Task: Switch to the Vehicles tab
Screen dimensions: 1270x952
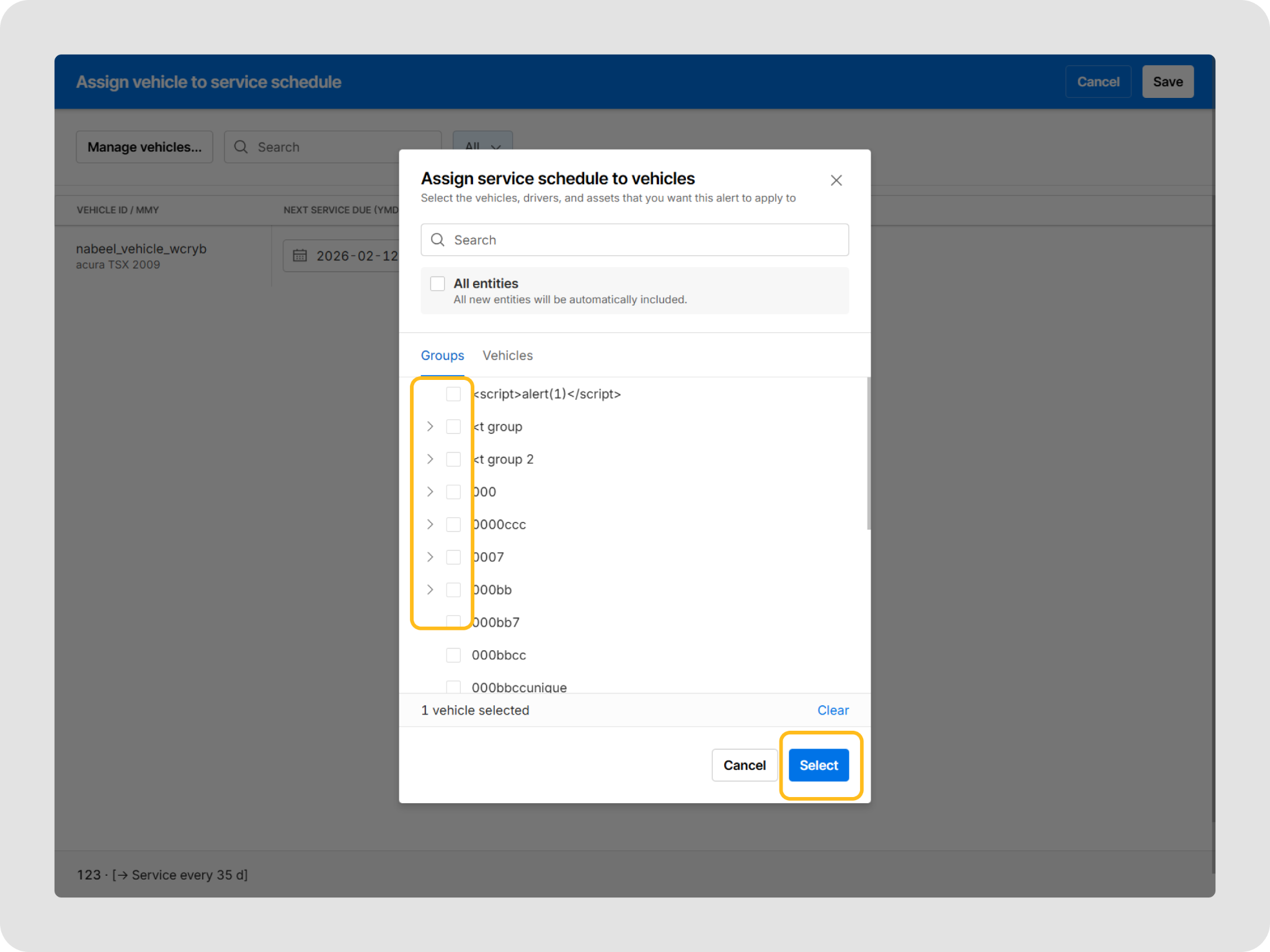Action: [x=507, y=356]
